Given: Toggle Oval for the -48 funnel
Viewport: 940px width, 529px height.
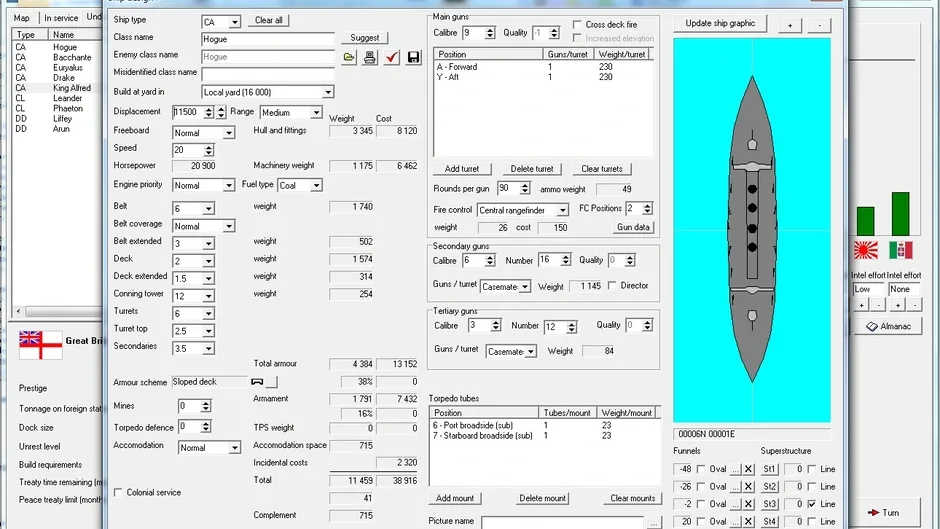Looking at the screenshot, I should [x=701, y=469].
